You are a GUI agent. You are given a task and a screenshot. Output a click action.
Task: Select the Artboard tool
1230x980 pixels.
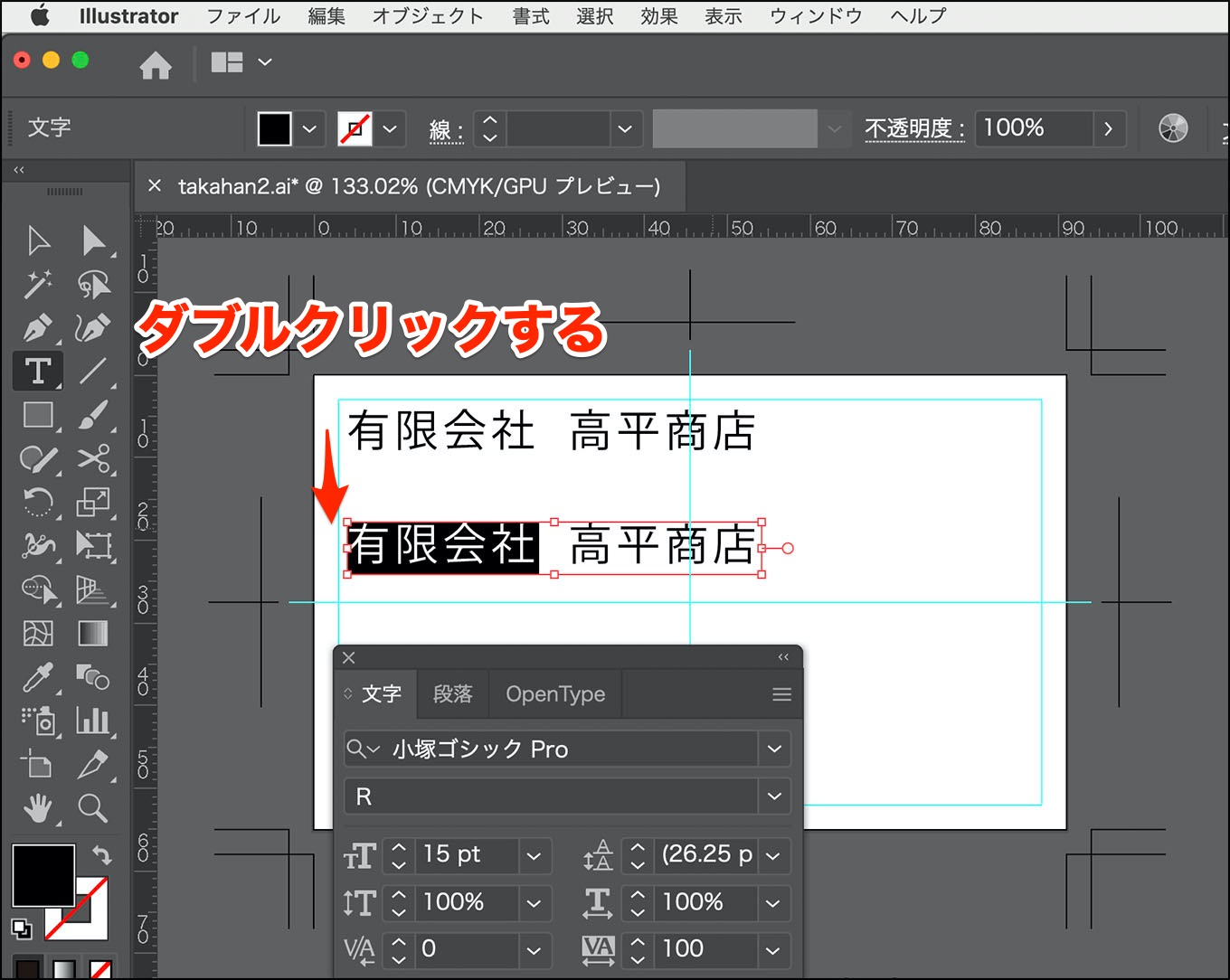pyautogui.click(x=38, y=764)
